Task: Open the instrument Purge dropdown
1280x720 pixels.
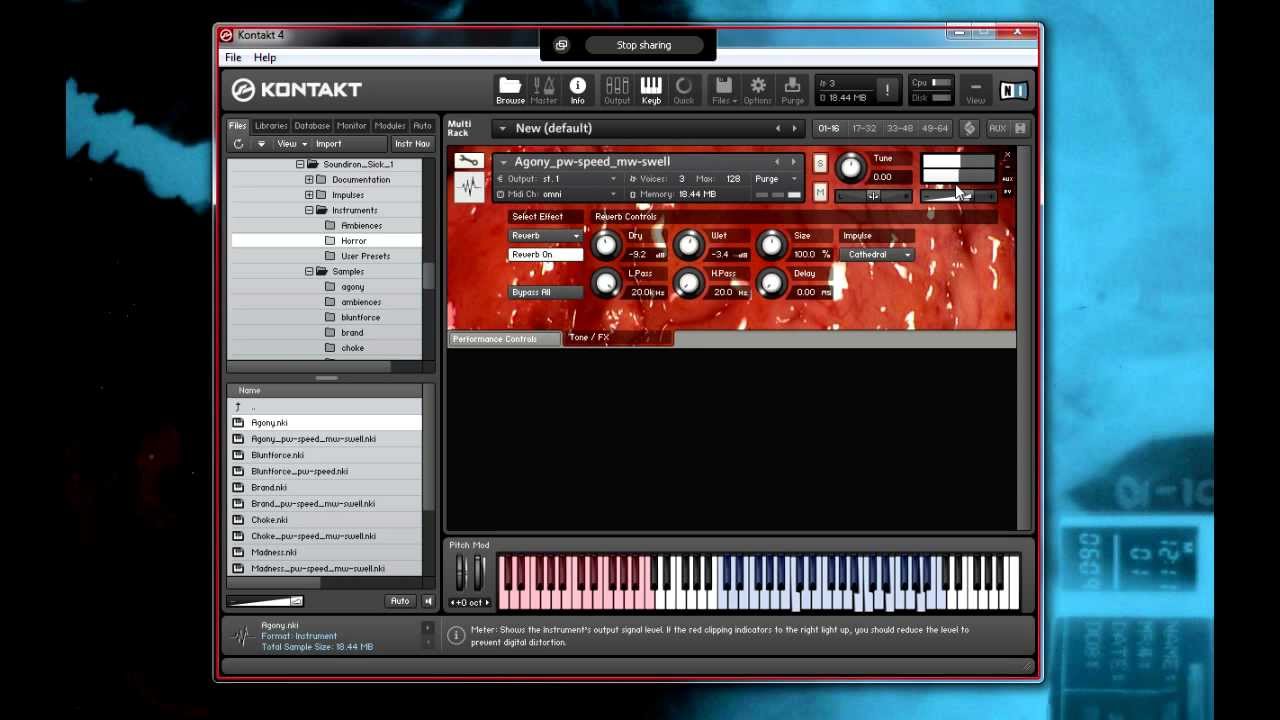Action: (777, 179)
